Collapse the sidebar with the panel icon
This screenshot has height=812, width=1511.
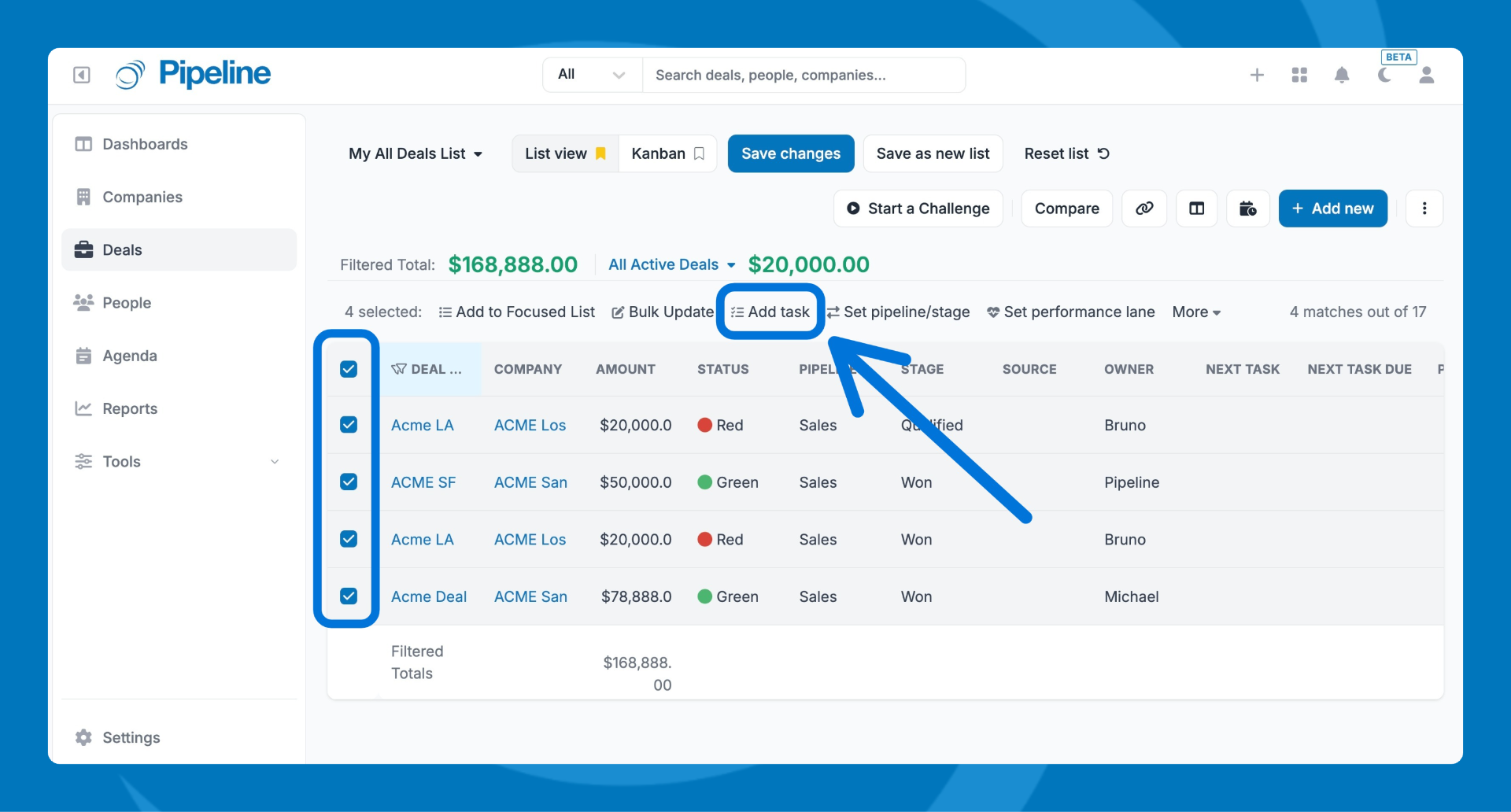tap(82, 75)
